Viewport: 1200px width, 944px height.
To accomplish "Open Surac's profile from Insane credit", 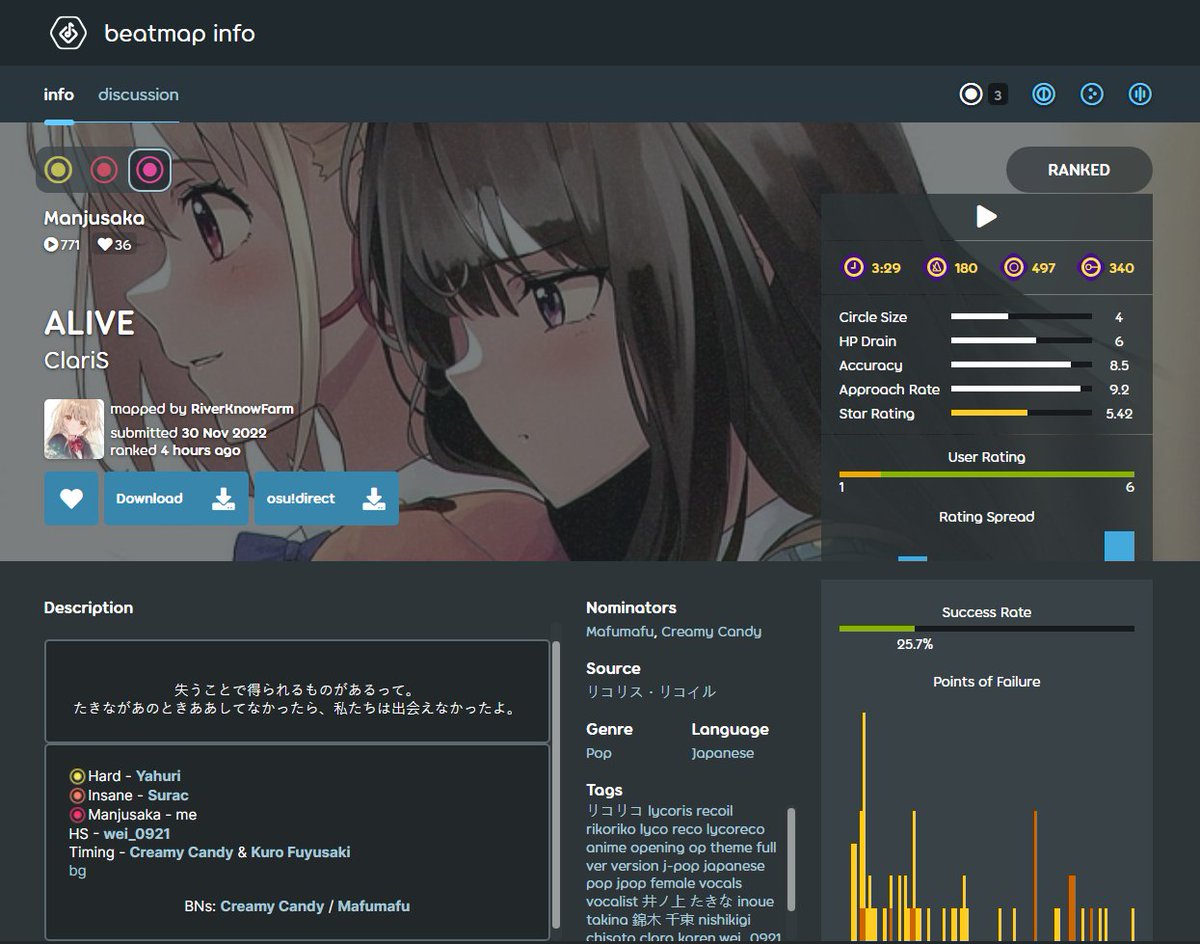I will coord(168,795).
